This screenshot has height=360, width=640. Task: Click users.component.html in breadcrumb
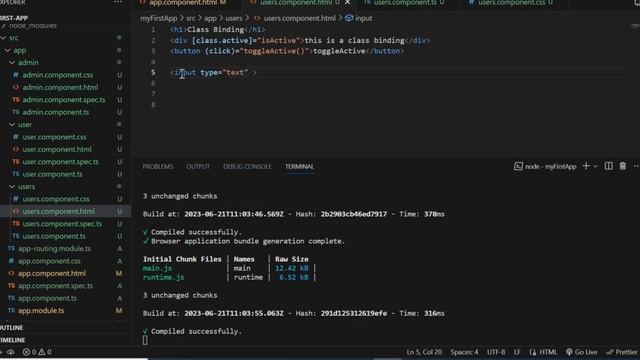point(299,18)
